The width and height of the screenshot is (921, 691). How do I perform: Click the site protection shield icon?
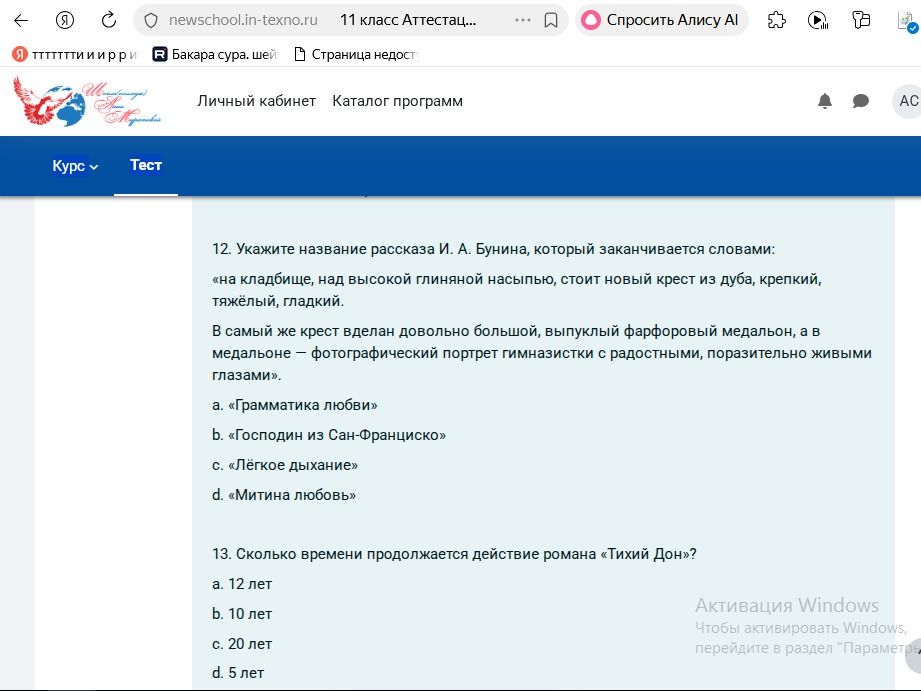(151, 21)
